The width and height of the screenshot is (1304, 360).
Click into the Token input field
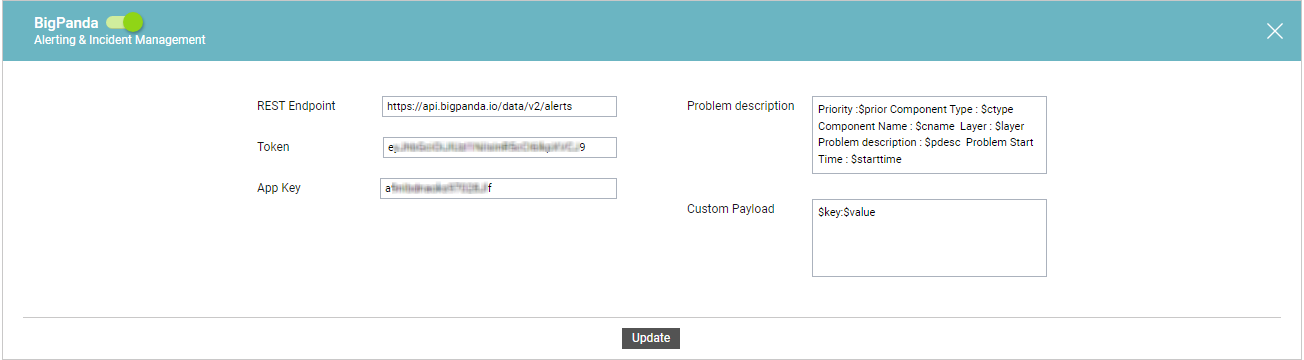click(499, 147)
